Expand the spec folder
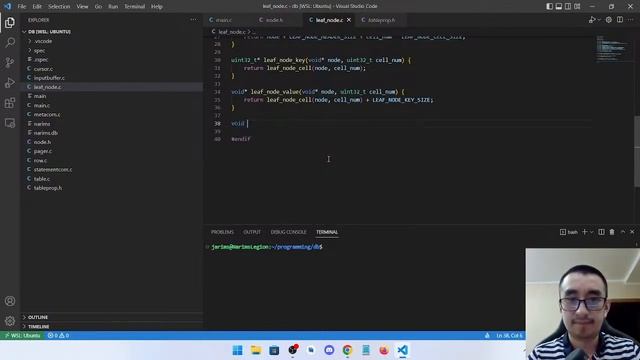The width and height of the screenshot is (640, 360). (x=111, y=51)
